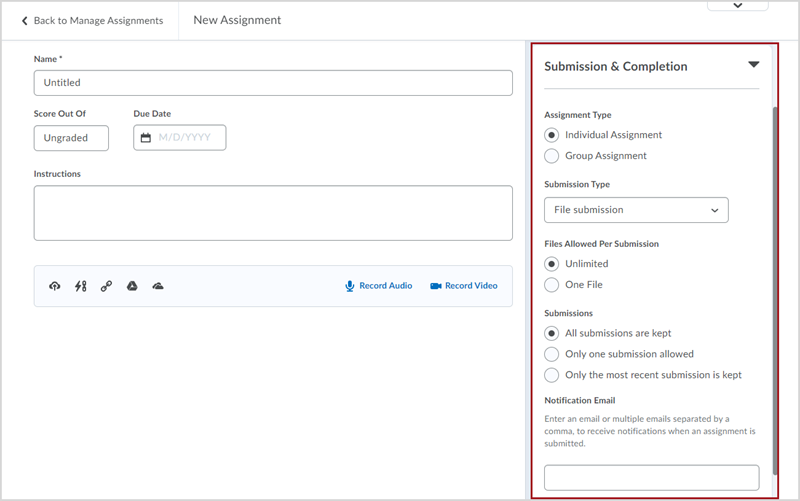
Task: Click the quicklink icon in the attachment bar
Action: pyautogui.click(x=81, y=286)
